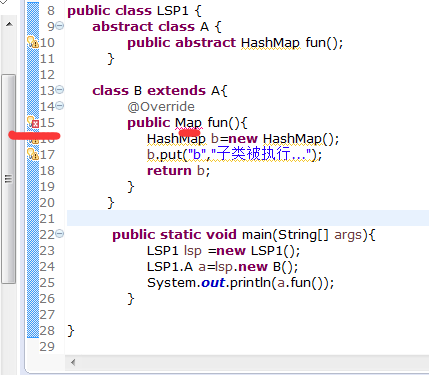Click the warning quick-fix icon on line 10
429x375 pixels.
click(33, 42)
